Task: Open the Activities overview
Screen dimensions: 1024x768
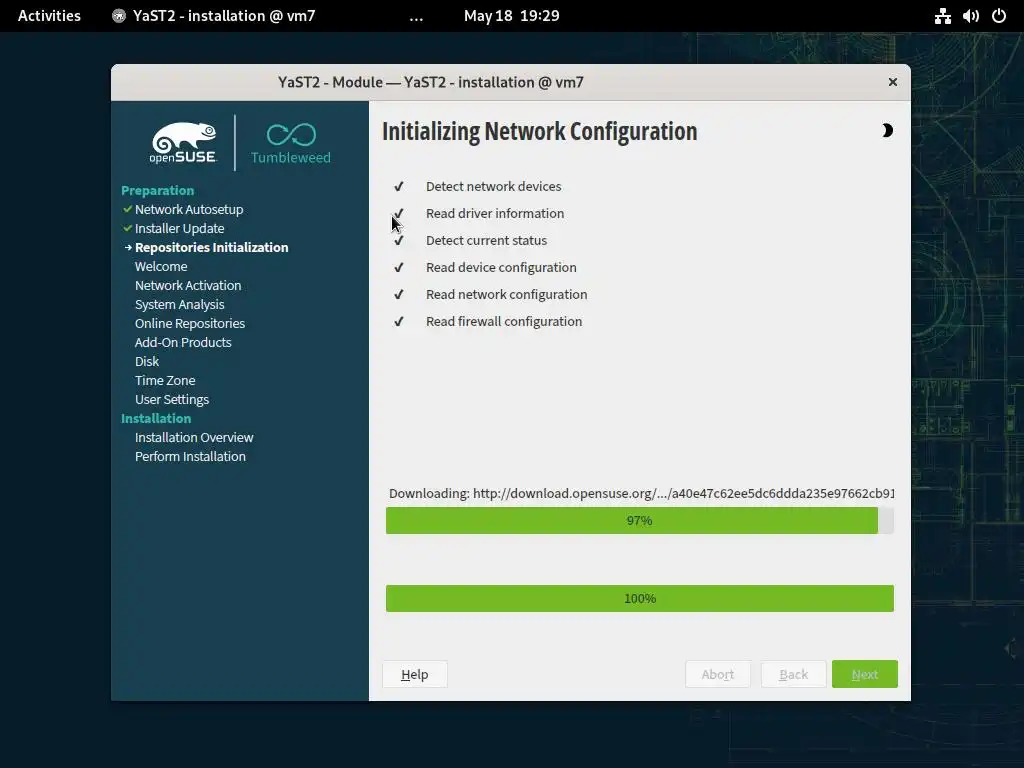Action: tap(49, 16)
